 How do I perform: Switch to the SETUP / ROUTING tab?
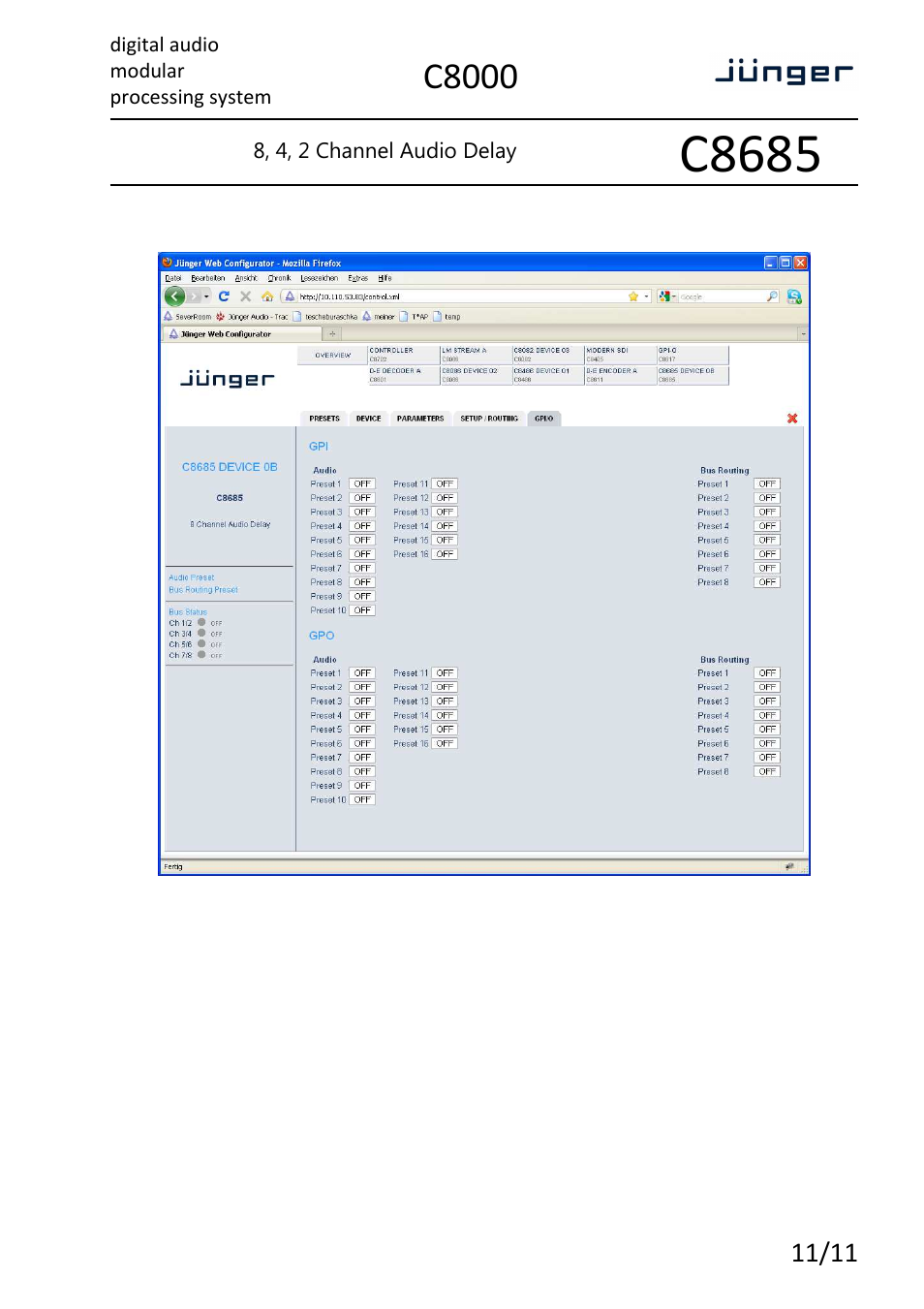point(489,419)
